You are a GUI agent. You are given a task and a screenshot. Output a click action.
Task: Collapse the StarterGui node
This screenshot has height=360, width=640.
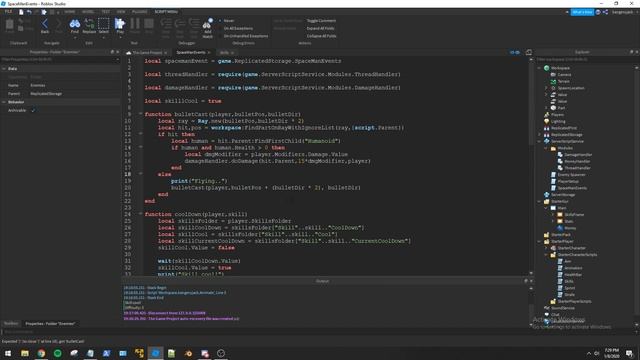[540, 201]
